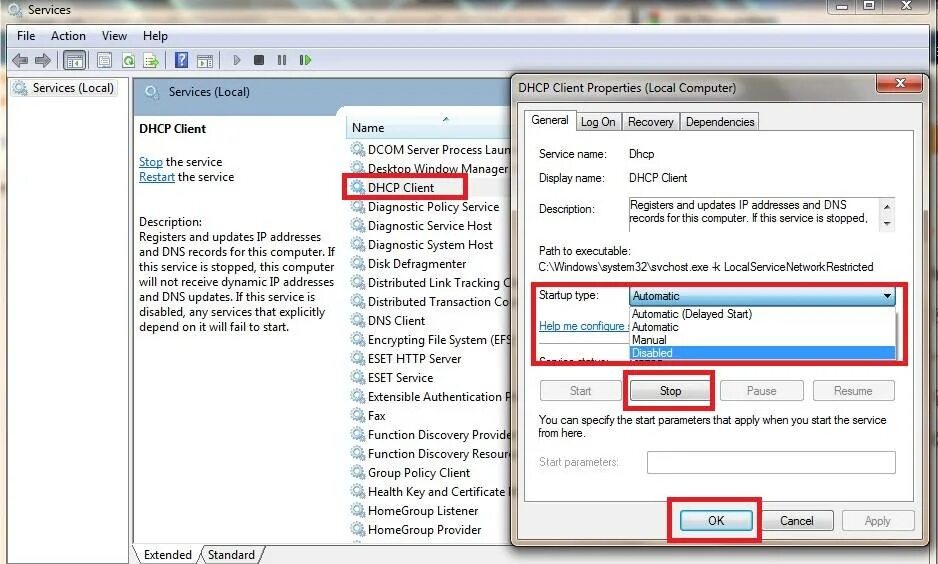The image size is (938, 564).
Task: Click the gear icon beside DCOM Server Process Launcher
Action: (x=358, y=149)
